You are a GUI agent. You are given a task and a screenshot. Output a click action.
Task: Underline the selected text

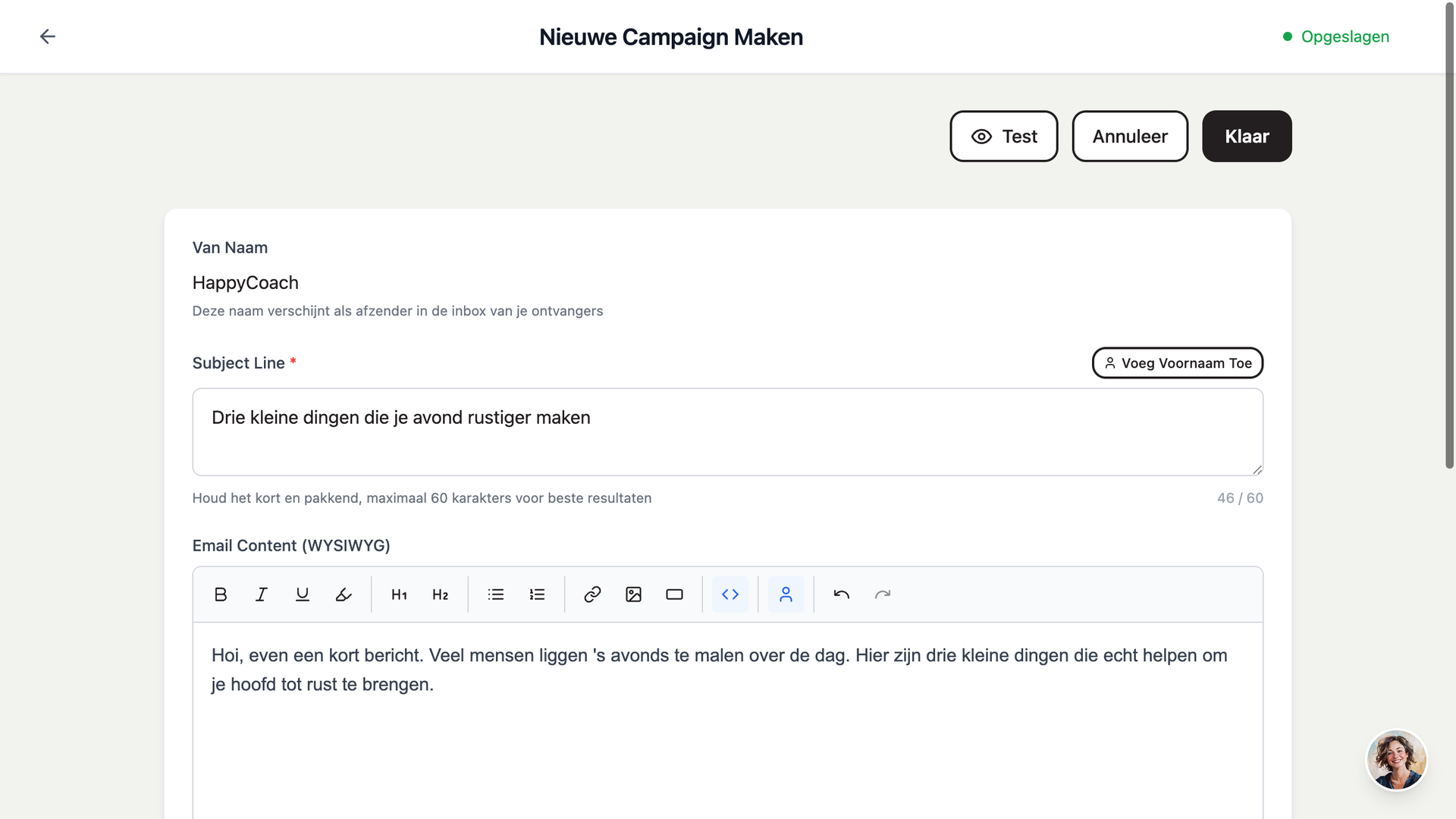(303, 595)
